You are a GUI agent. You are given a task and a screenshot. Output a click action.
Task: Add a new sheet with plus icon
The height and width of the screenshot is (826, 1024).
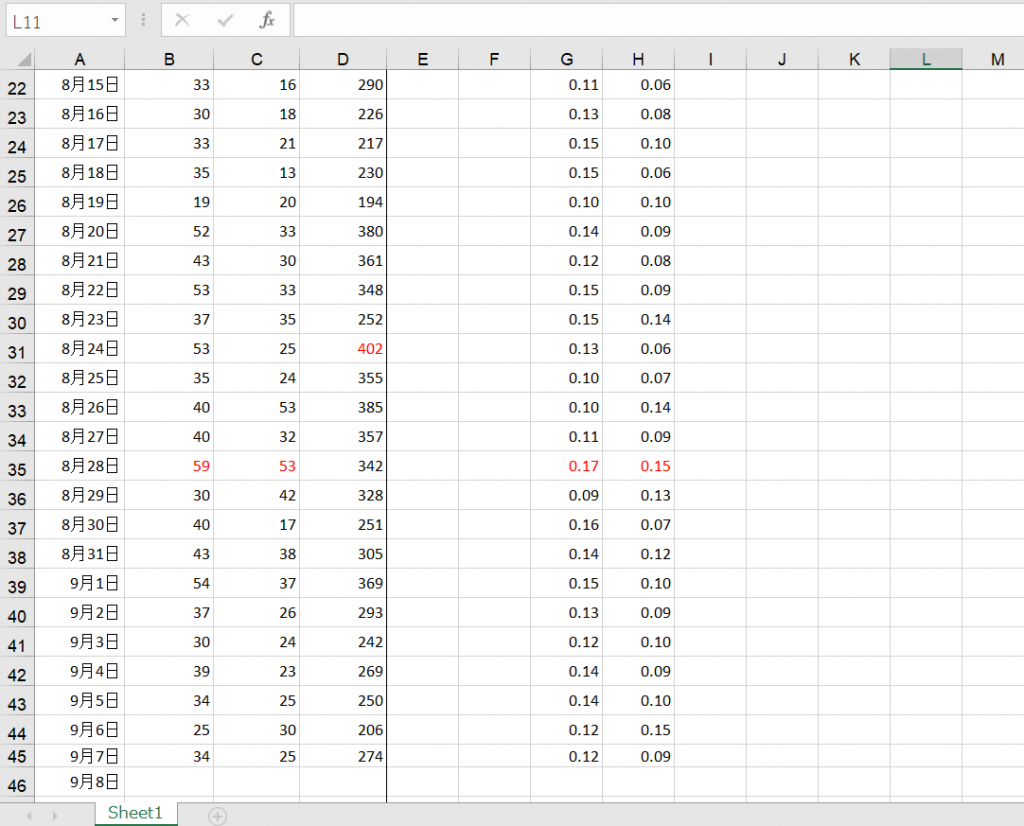coord(217,816)
